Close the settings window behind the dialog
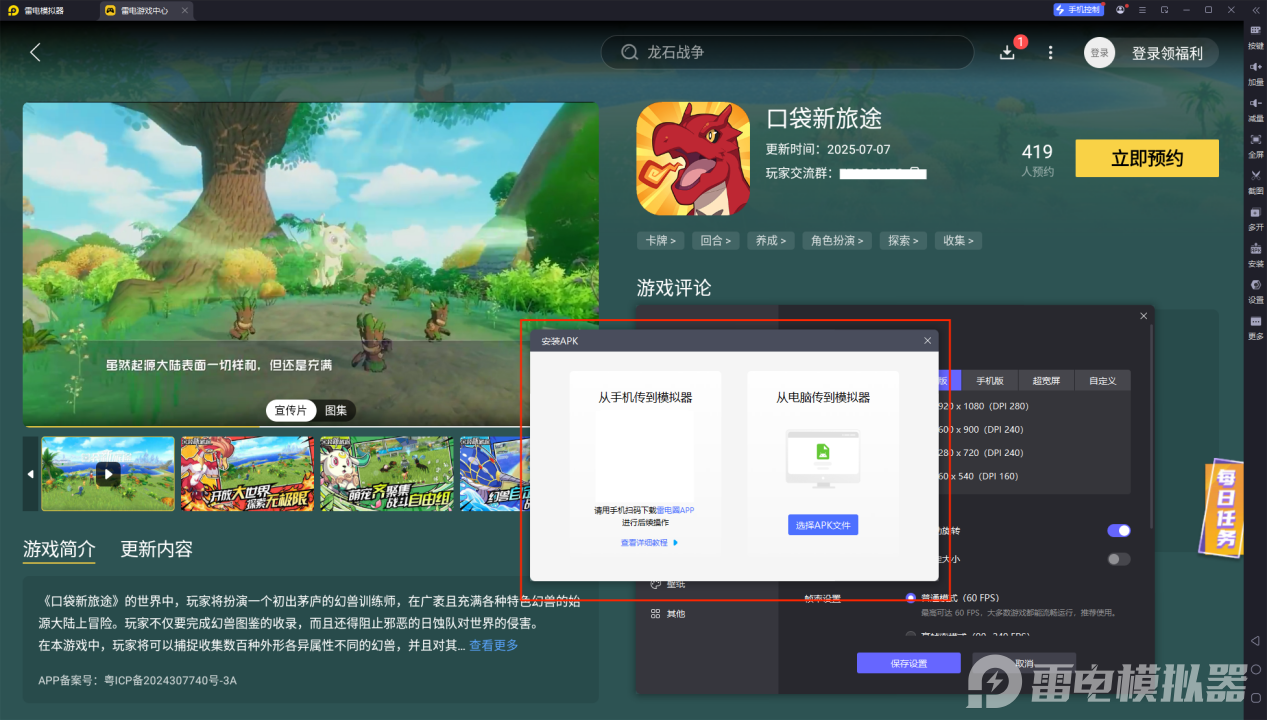The height and width of the screenshot is (720, 1267). (1144, 316)
